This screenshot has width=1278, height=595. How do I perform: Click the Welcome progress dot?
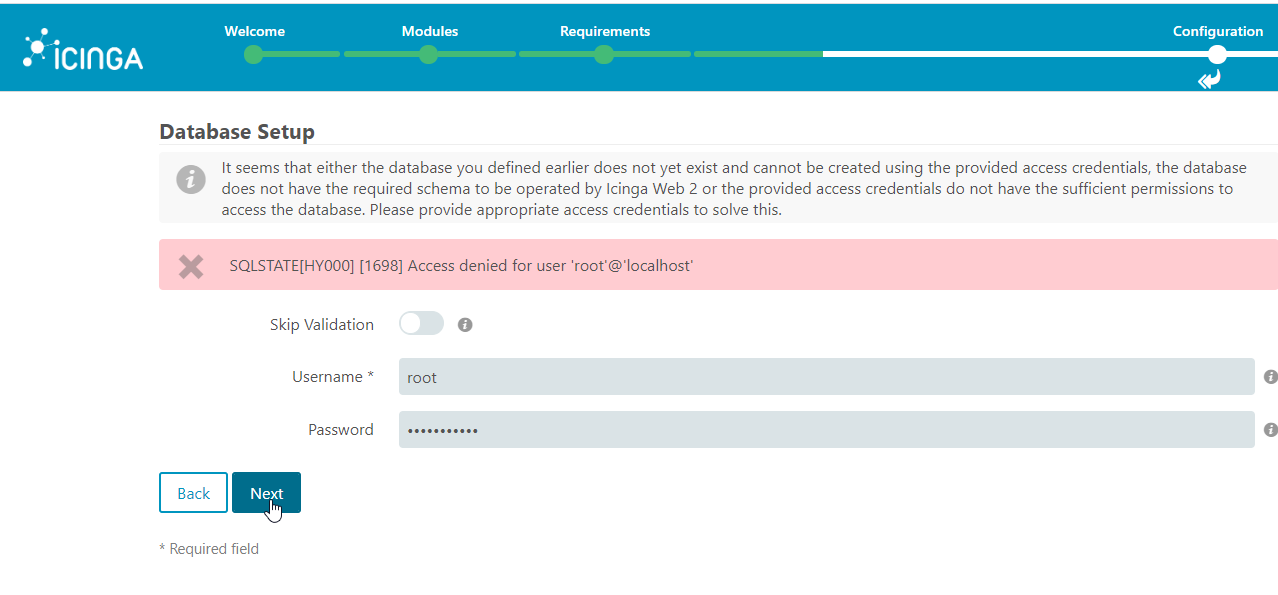pos(254,54)
